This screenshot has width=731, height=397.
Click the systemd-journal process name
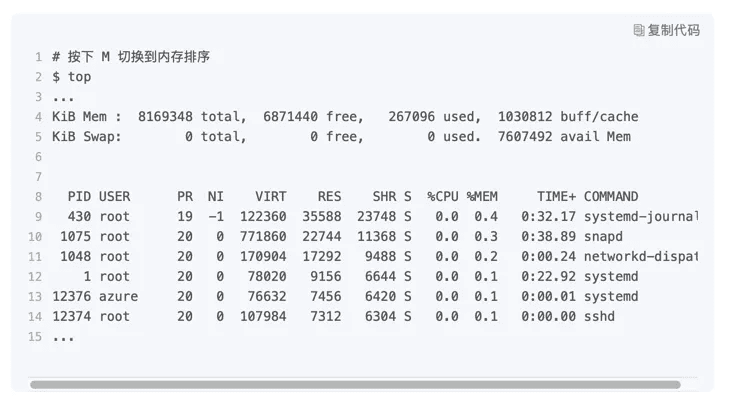tap(641, 217)
